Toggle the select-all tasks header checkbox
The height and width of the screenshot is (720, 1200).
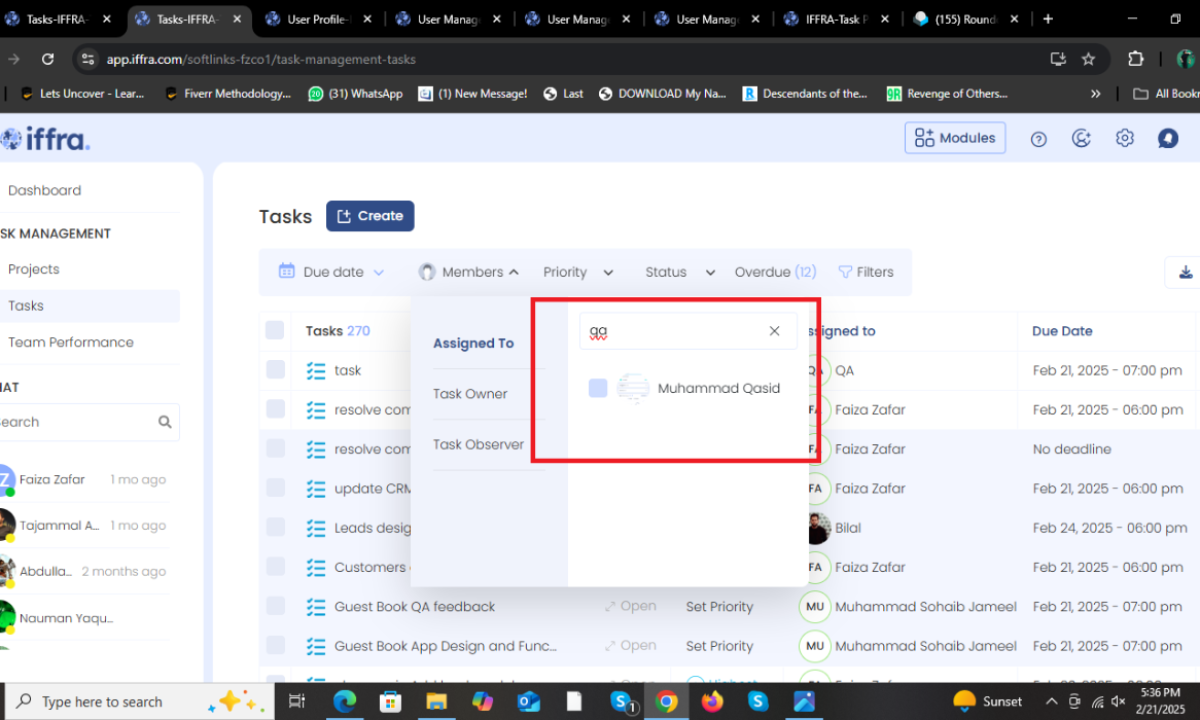(x=275, y=331)
